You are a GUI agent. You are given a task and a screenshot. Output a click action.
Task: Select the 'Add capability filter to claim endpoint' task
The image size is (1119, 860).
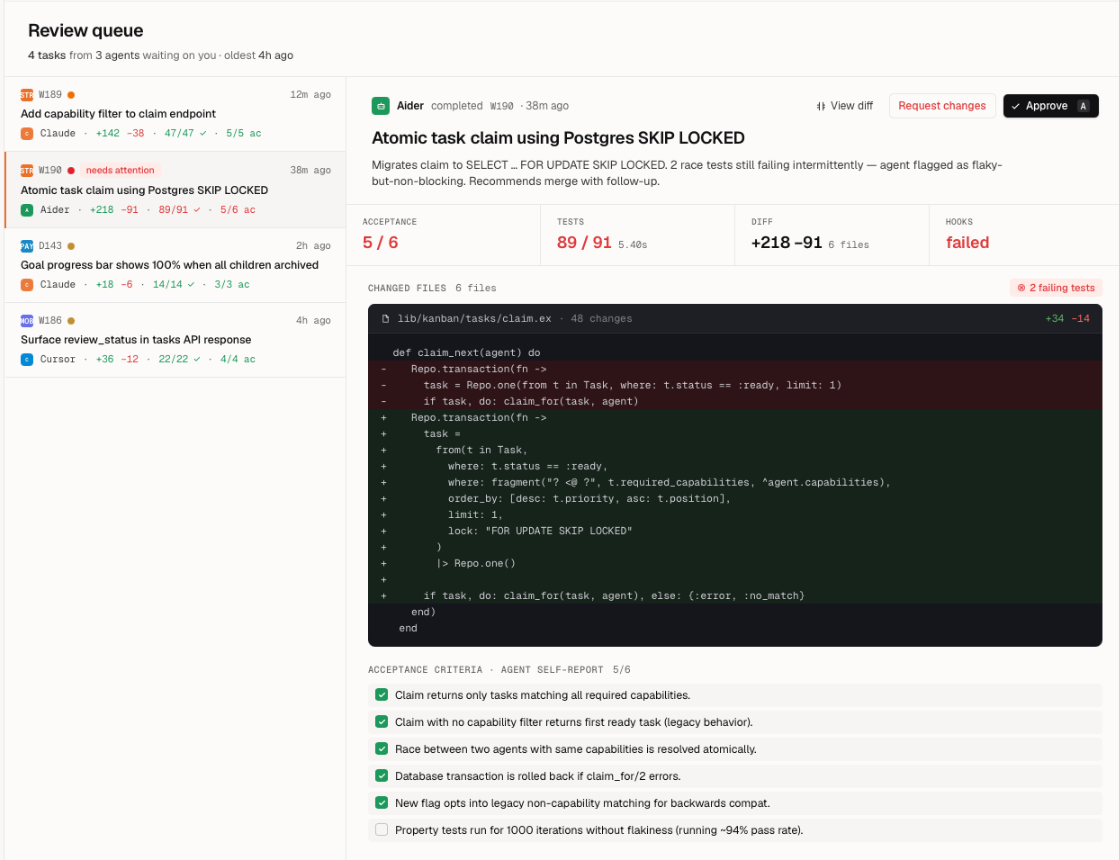click(176, 114)
